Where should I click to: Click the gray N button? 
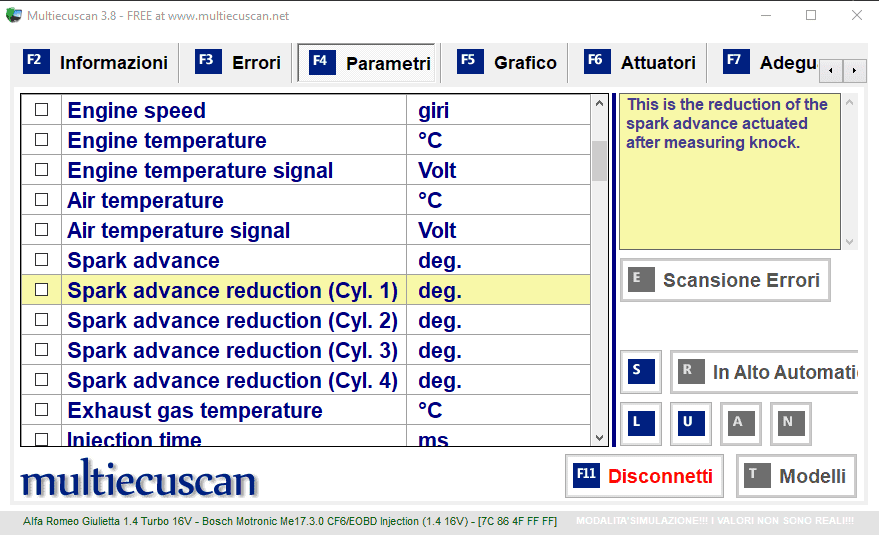click(790, 423)
